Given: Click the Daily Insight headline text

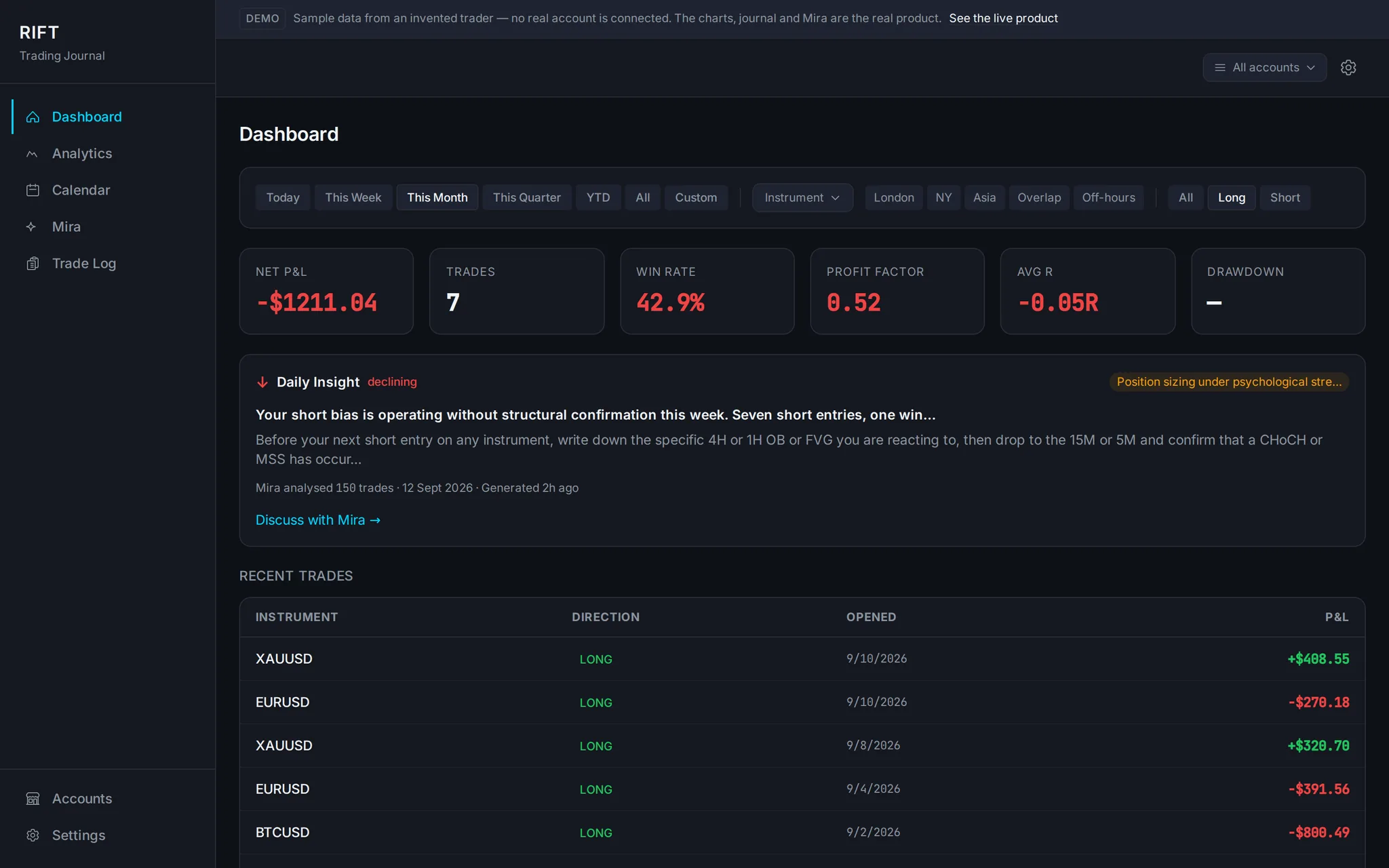Looking at the screenshot, I should [x=595, y=415].
